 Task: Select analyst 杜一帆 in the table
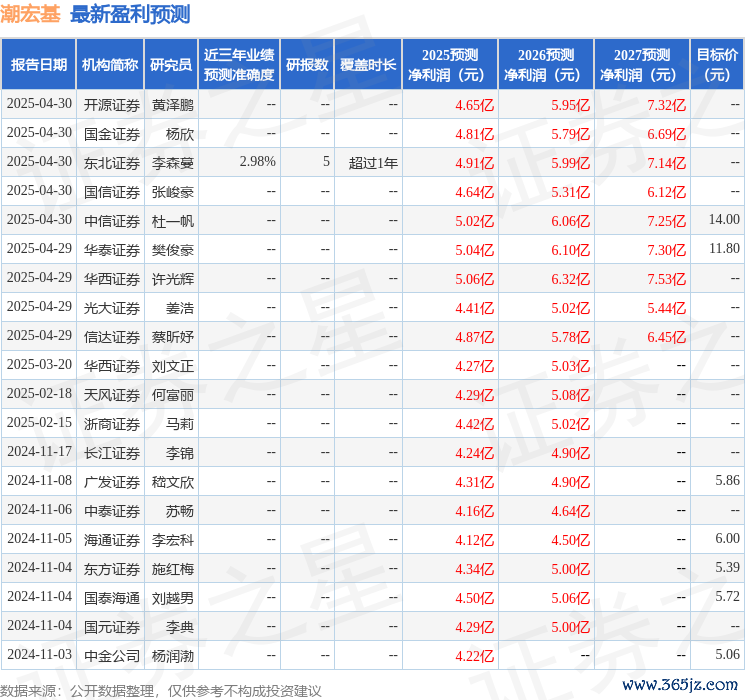point(173,220)
